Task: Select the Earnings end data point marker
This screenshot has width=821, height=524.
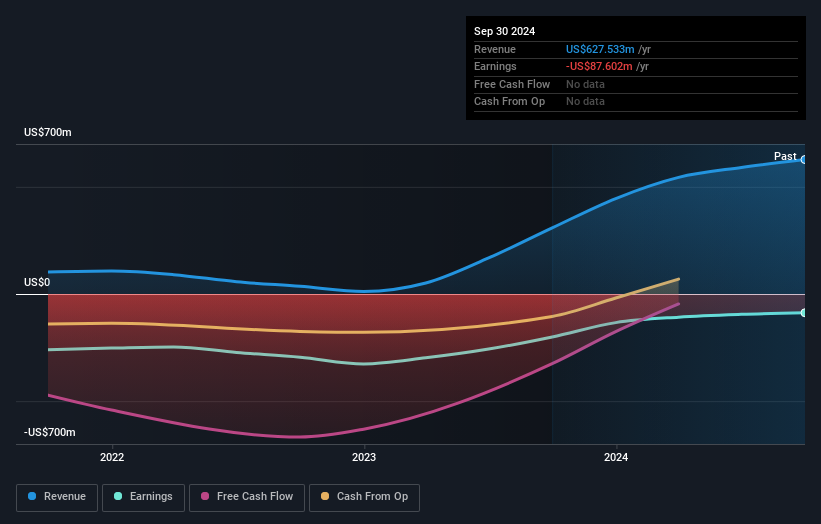Action: coord(804,313)
